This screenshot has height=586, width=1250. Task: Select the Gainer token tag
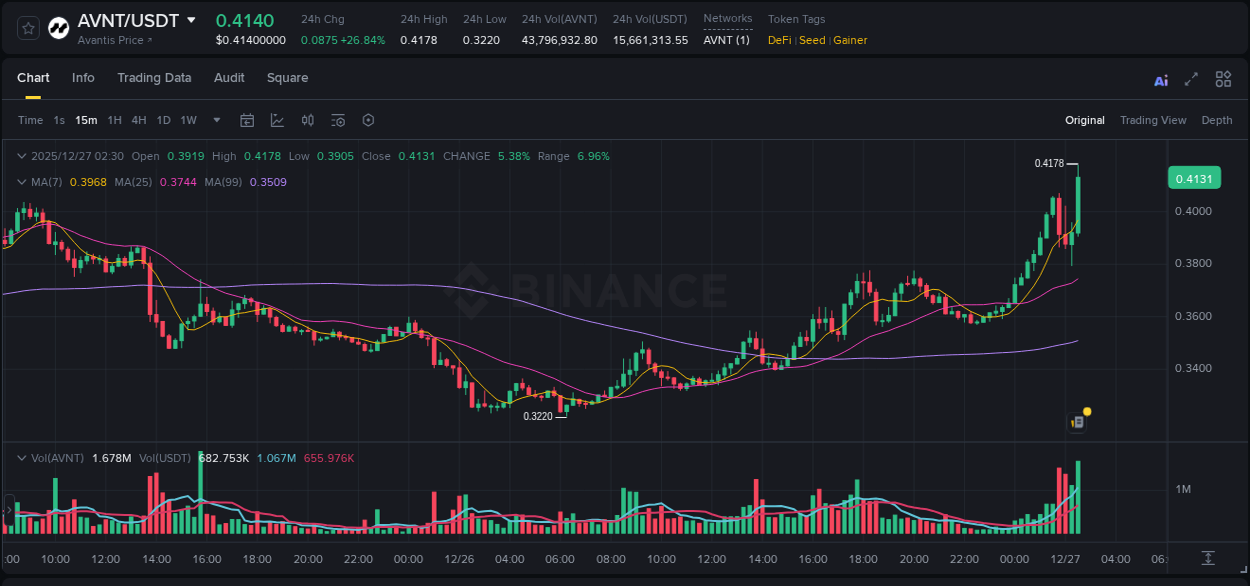pyautogui.click(x=850, y=40)
